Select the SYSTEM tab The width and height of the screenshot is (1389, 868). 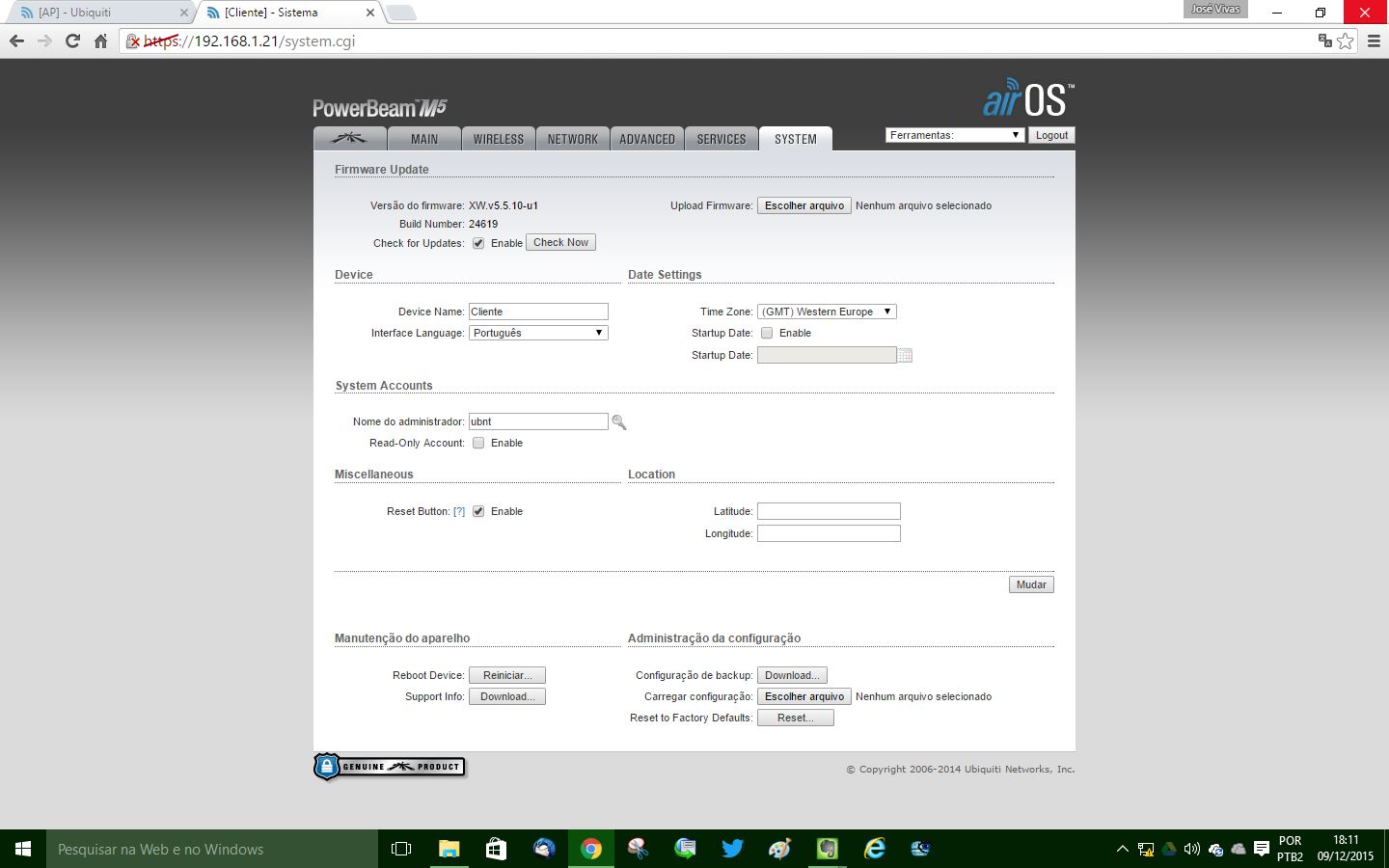pyautogui.click(x=796, y=139)
